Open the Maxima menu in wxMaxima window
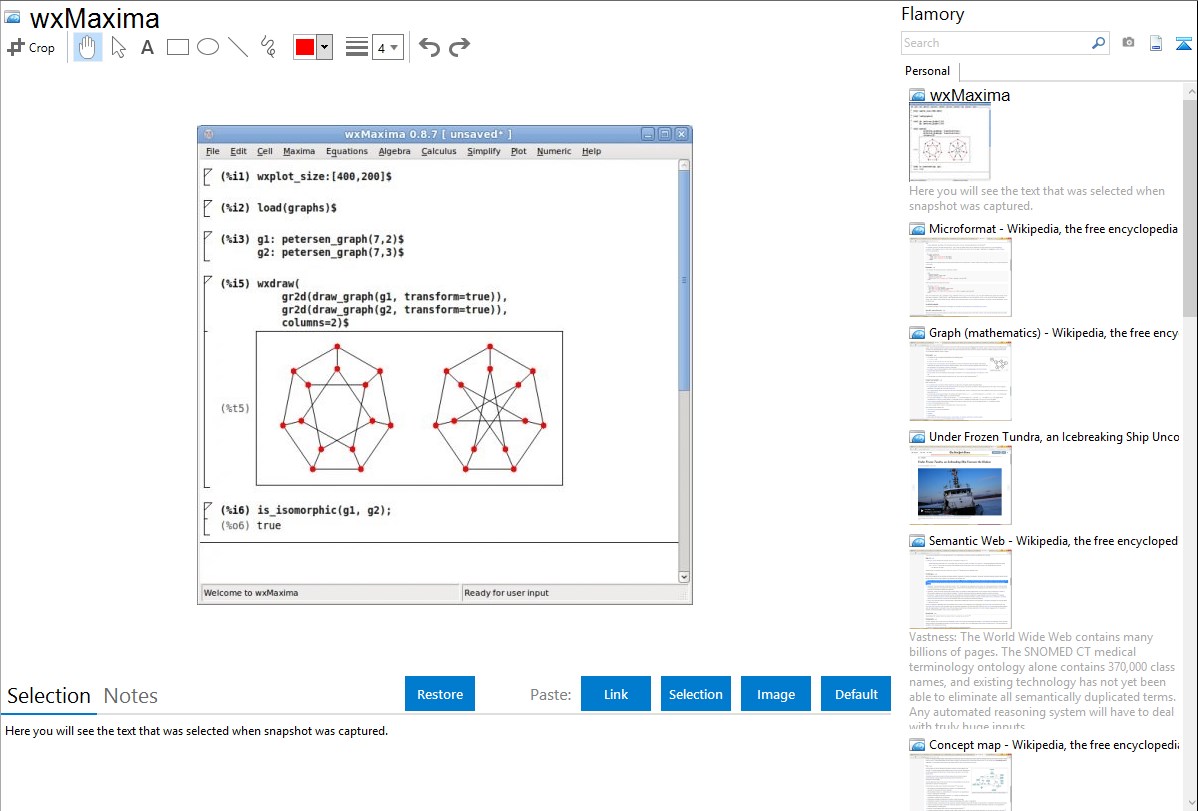The image size is (1198, 811). point(299,151)
